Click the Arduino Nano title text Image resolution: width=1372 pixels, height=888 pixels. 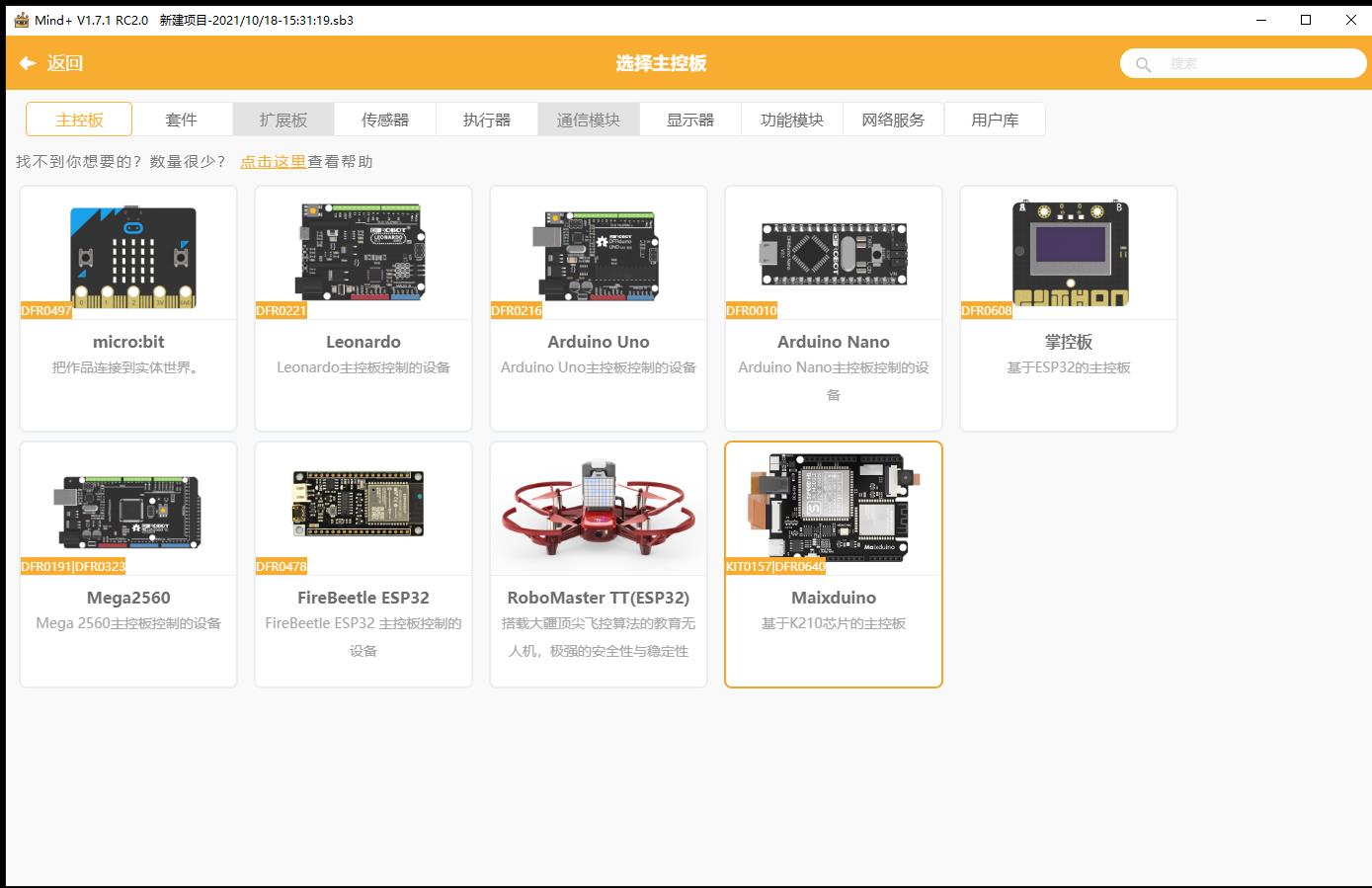834,342
